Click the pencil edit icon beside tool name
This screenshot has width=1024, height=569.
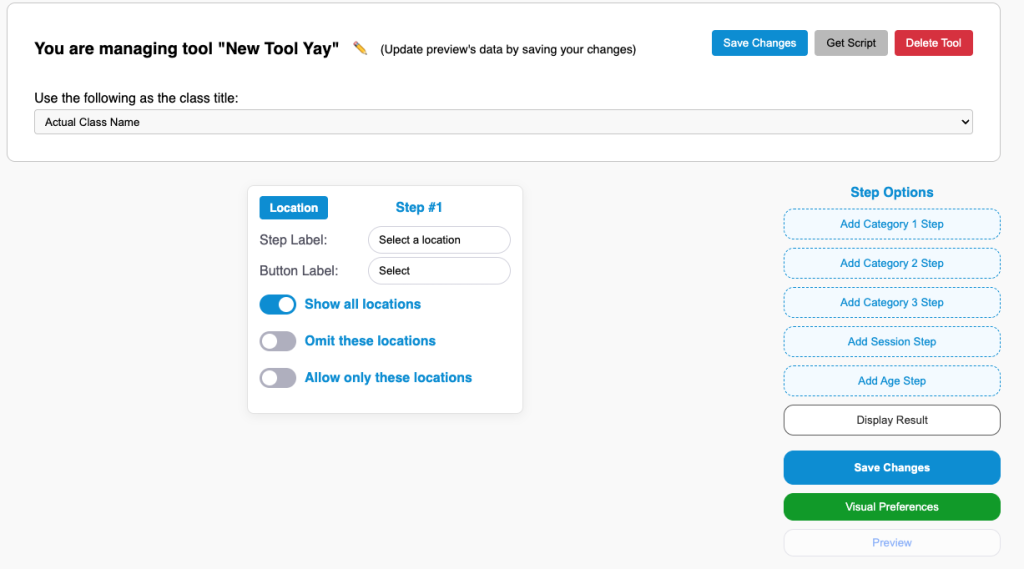click(x=360, y=48)
